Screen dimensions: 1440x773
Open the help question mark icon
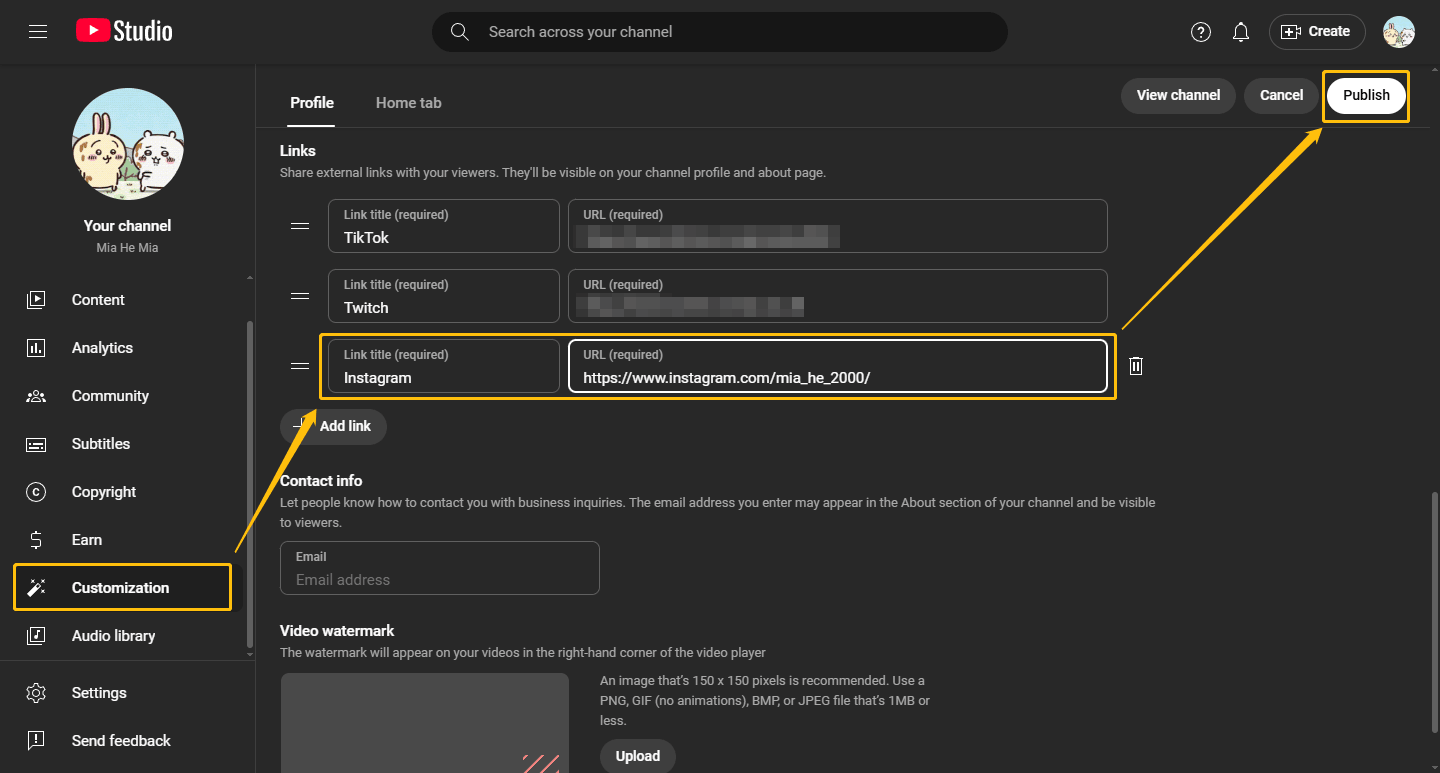click(1201, 32)
